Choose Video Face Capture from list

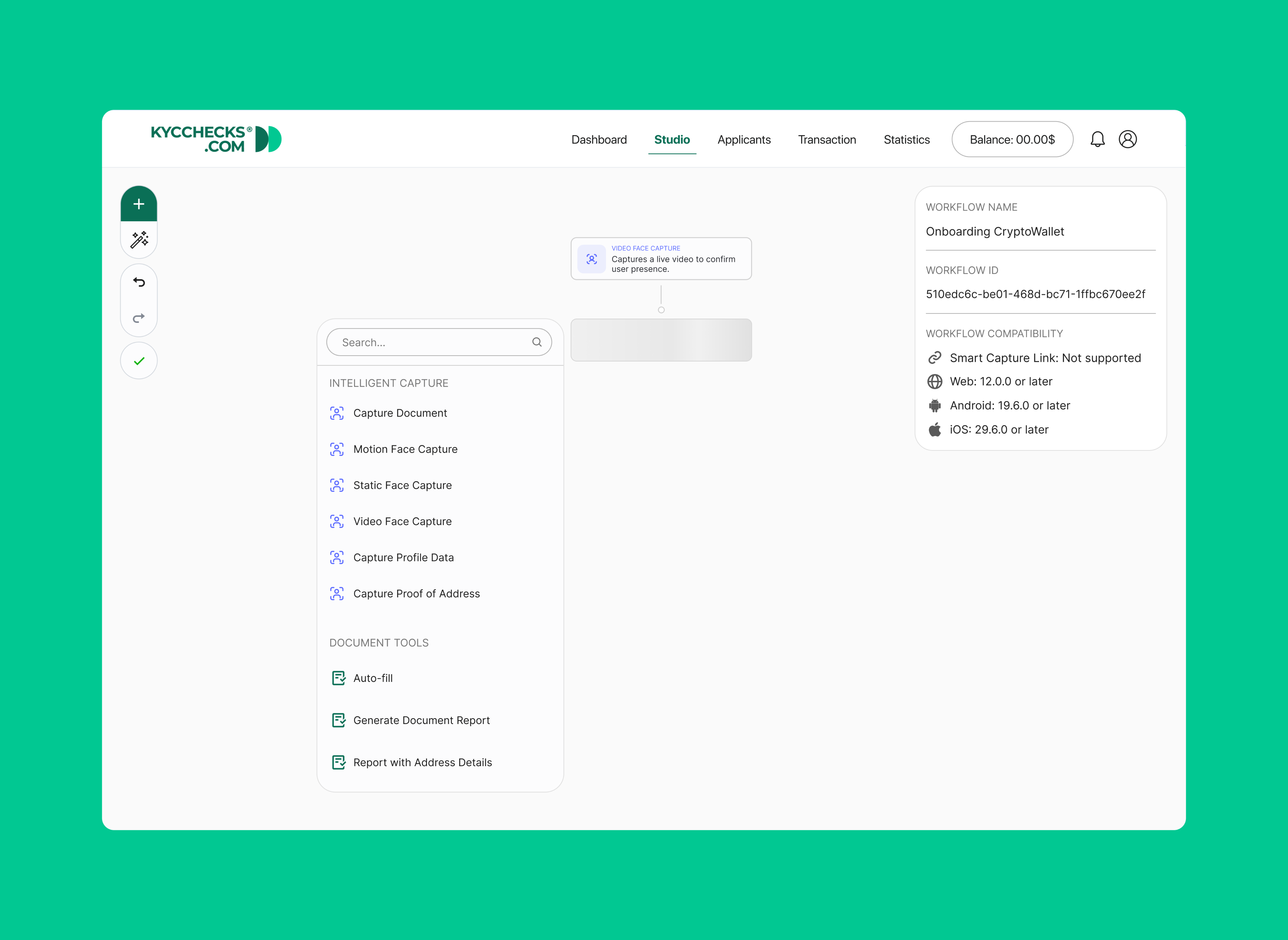(402, 521)
